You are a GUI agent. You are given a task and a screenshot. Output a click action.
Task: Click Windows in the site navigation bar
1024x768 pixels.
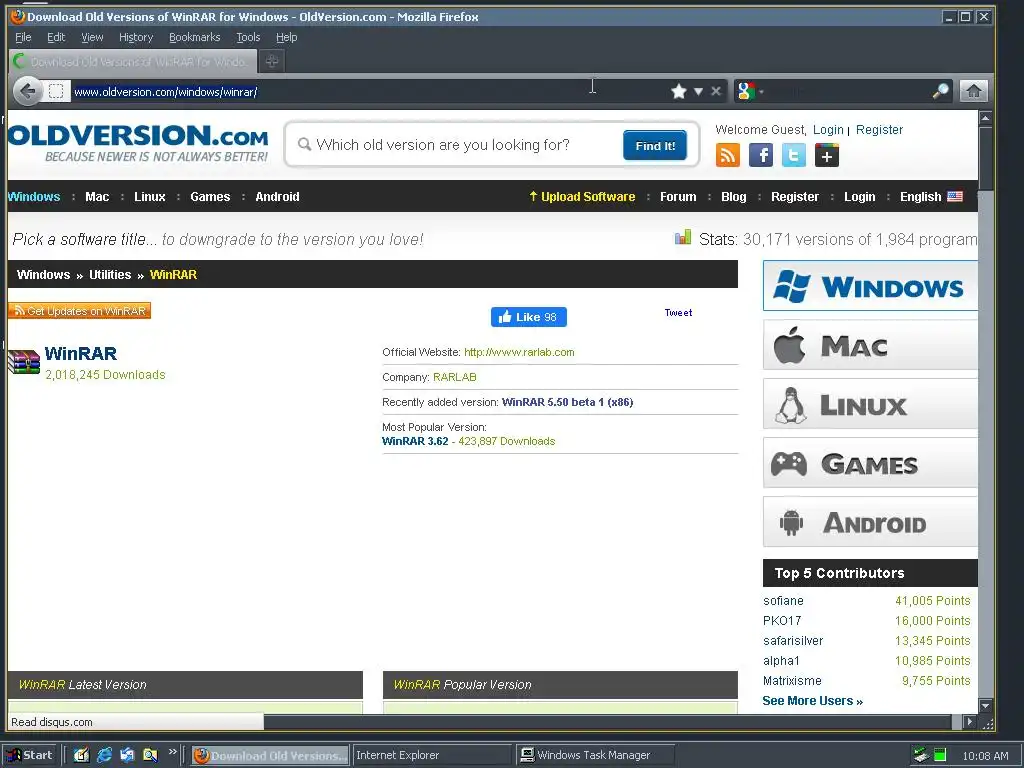click(x=34, y=197)
